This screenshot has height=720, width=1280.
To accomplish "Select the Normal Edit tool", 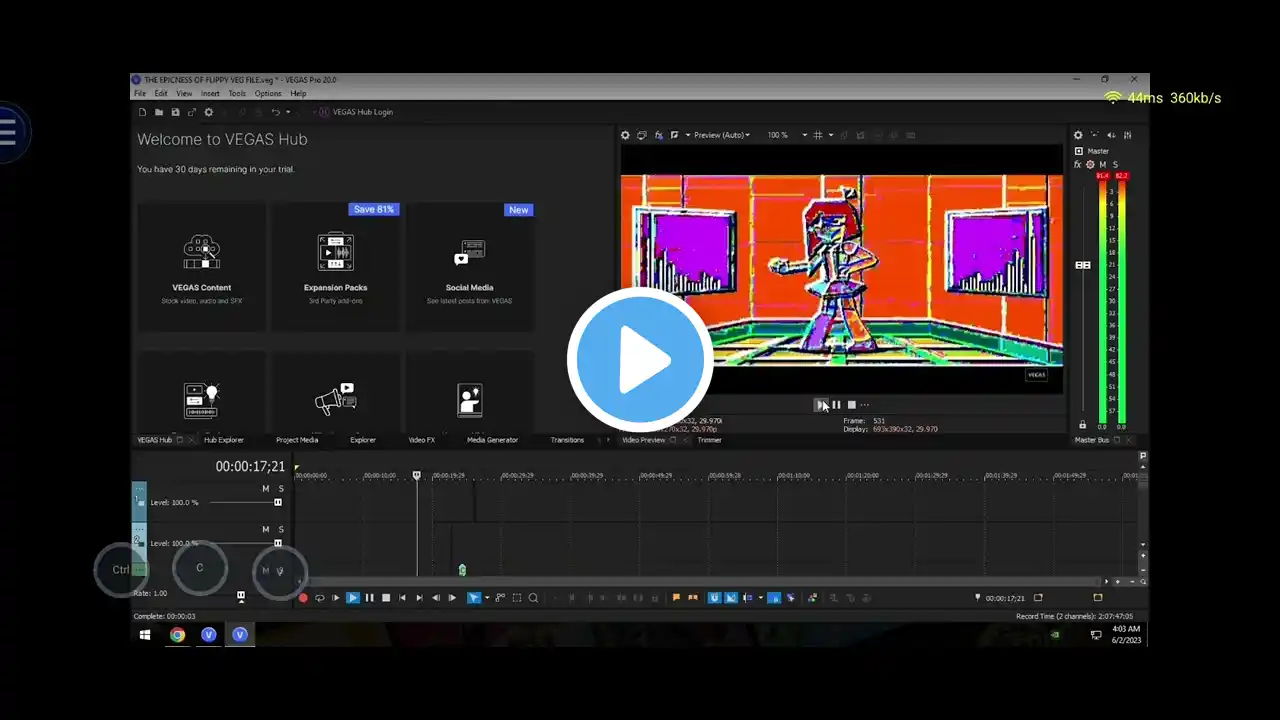I will pos(474,598).
